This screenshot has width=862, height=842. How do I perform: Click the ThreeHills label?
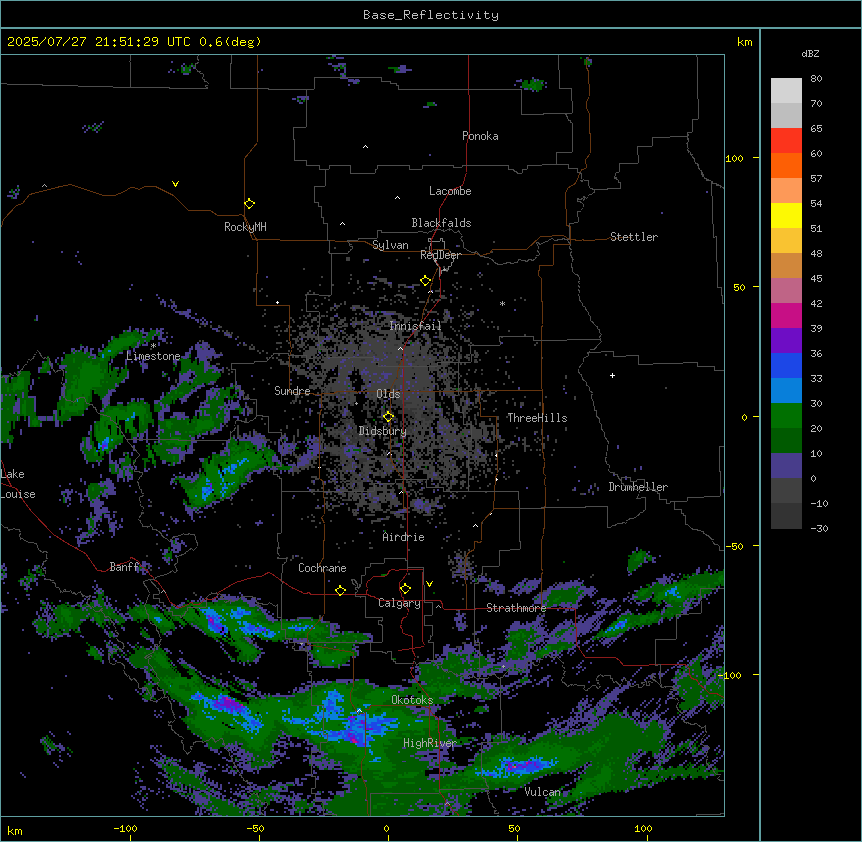click(x=537, y=418)
